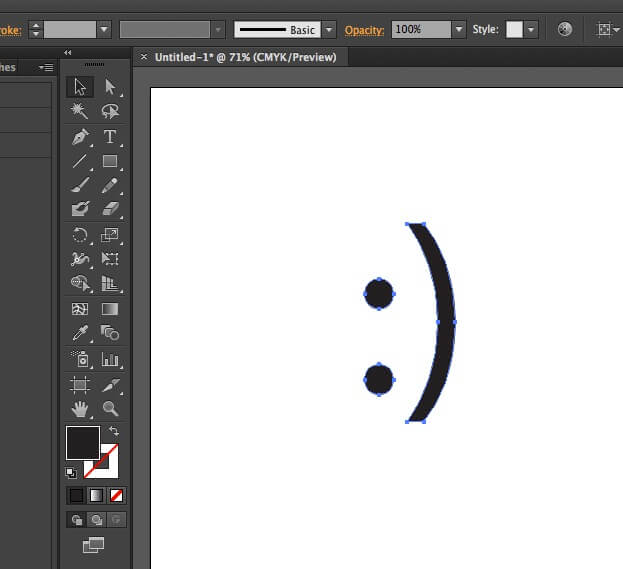Open the Swatches panel menu
Viewport: 623px width, 569px height.
coord(46,68)
